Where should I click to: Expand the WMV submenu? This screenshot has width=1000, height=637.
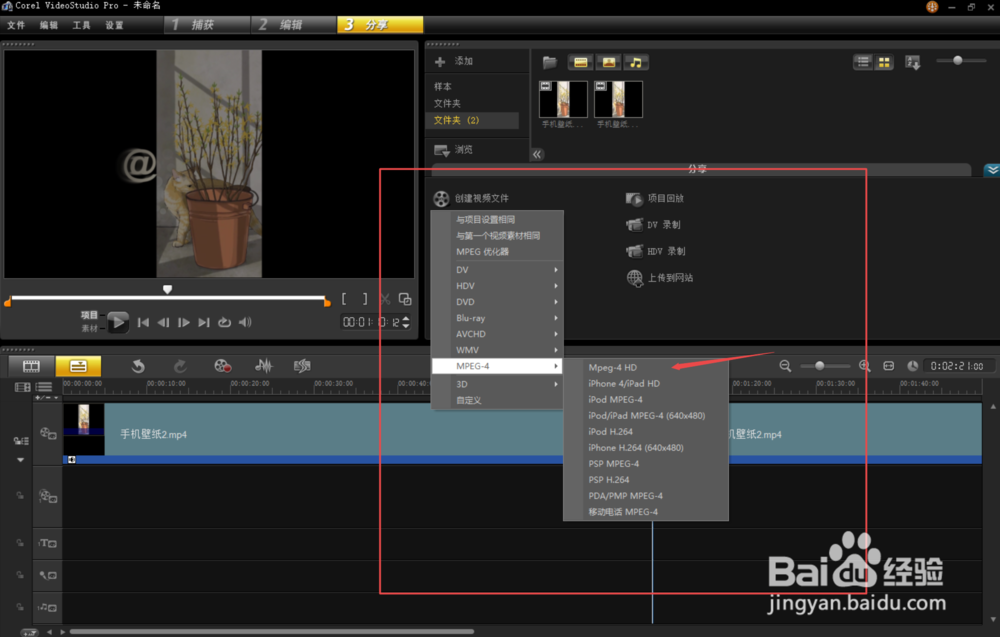coord(497,349)
